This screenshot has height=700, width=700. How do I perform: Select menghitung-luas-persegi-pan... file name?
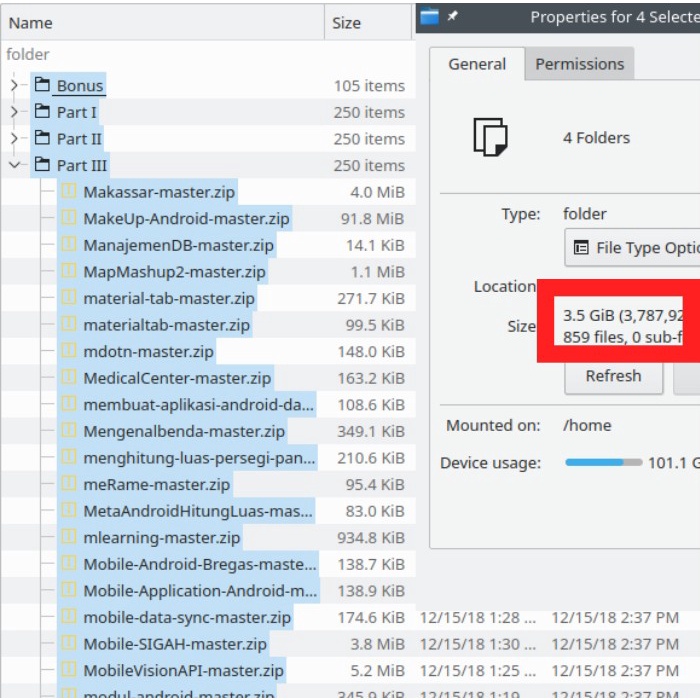(199, 458)
